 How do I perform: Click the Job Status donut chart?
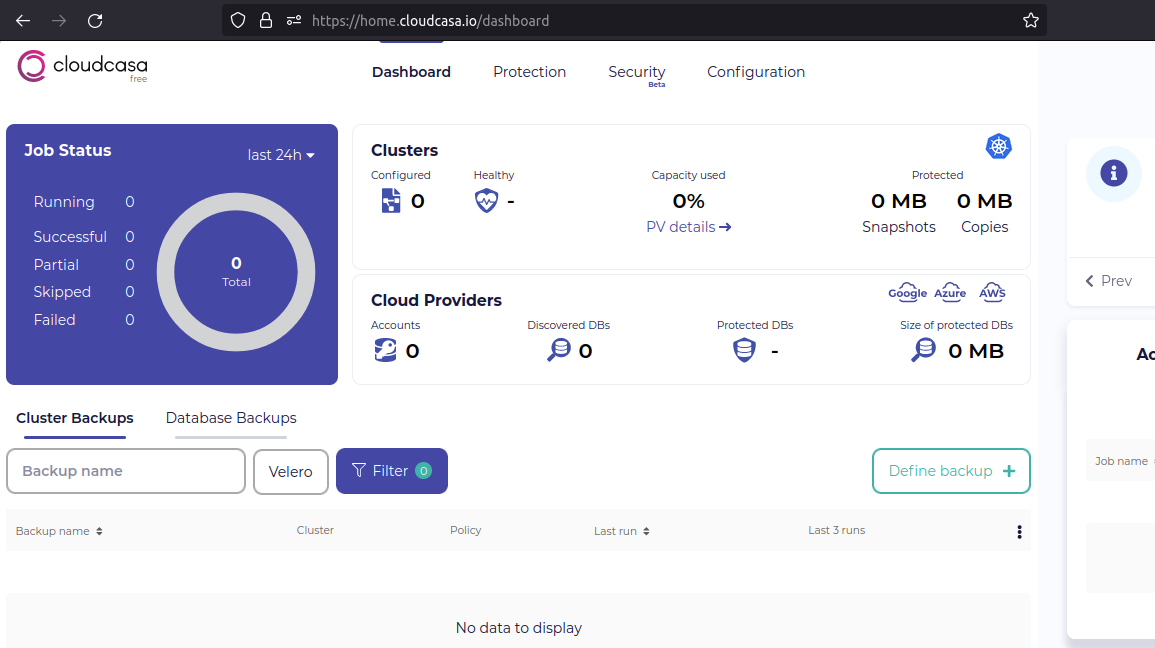(x=236, y=272)
